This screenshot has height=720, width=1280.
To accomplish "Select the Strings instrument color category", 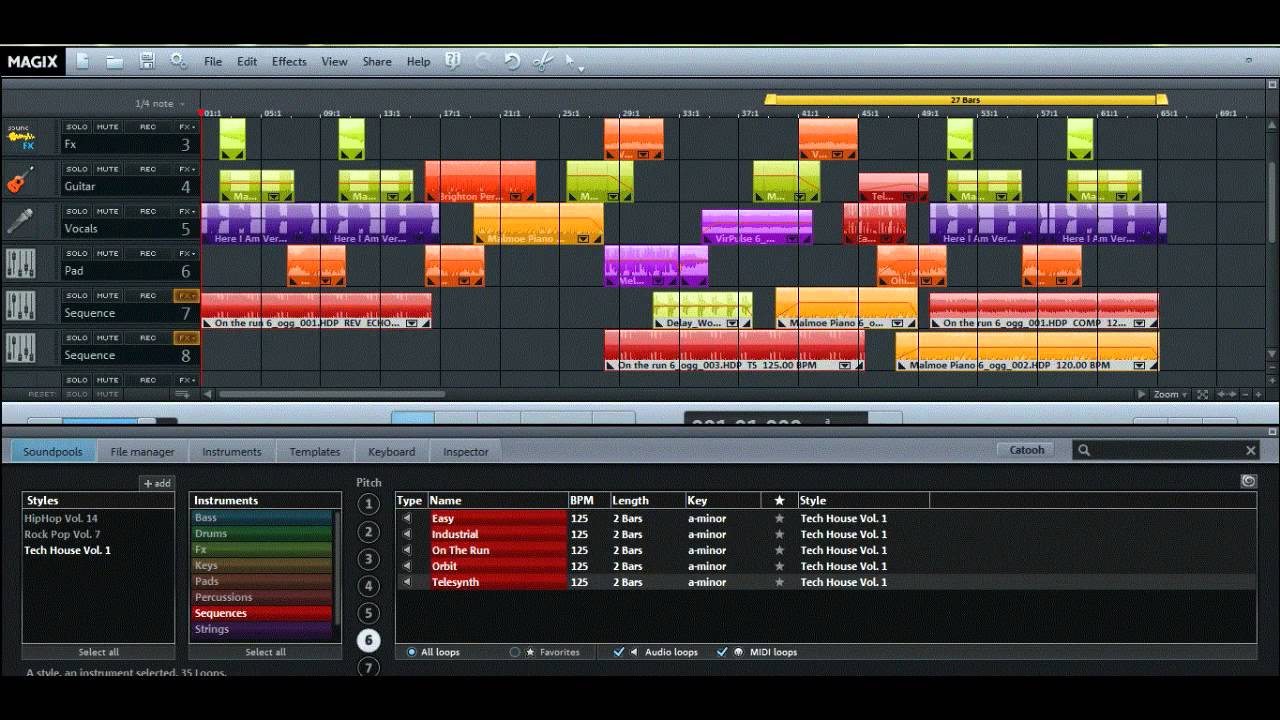I will tap(261, 629).
